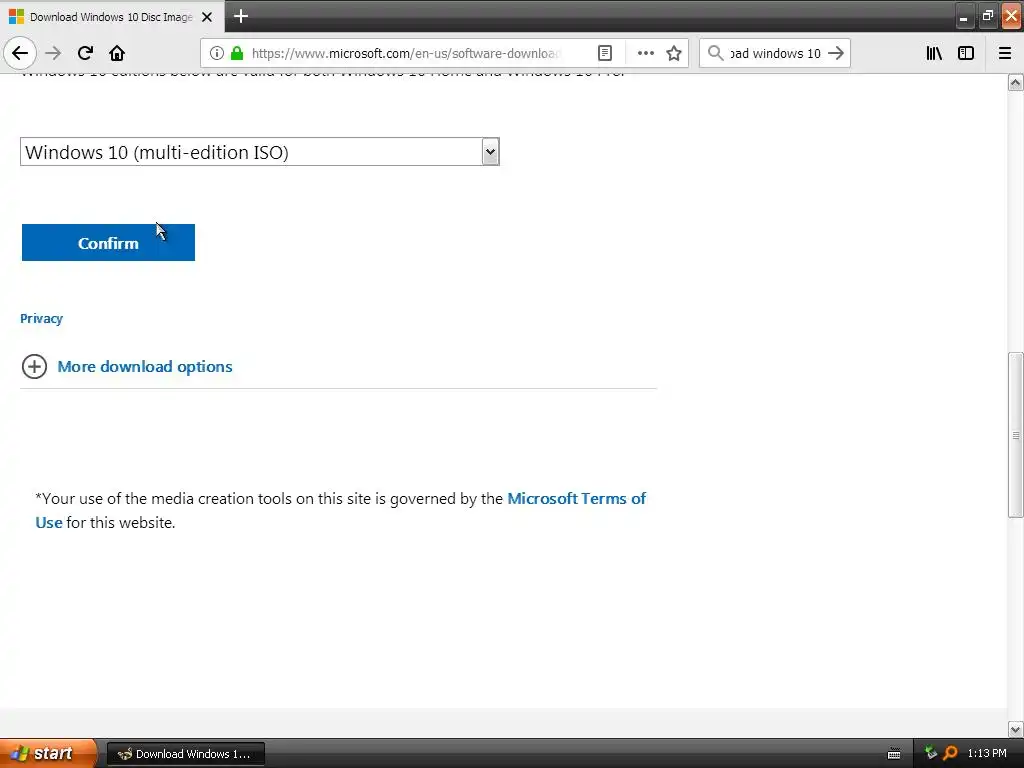This screenshot has height=768, width=1024.
Task: Open the Firefox home page
Action: pyautogui.click(x=117, y=53)
